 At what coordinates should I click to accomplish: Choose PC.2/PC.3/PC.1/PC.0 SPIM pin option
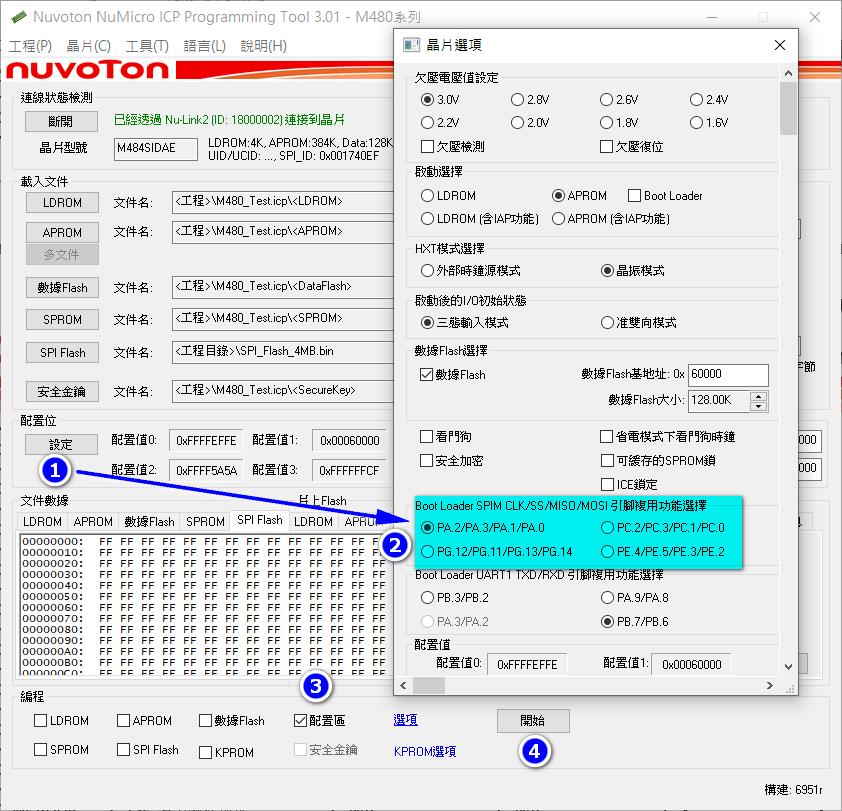608,528
